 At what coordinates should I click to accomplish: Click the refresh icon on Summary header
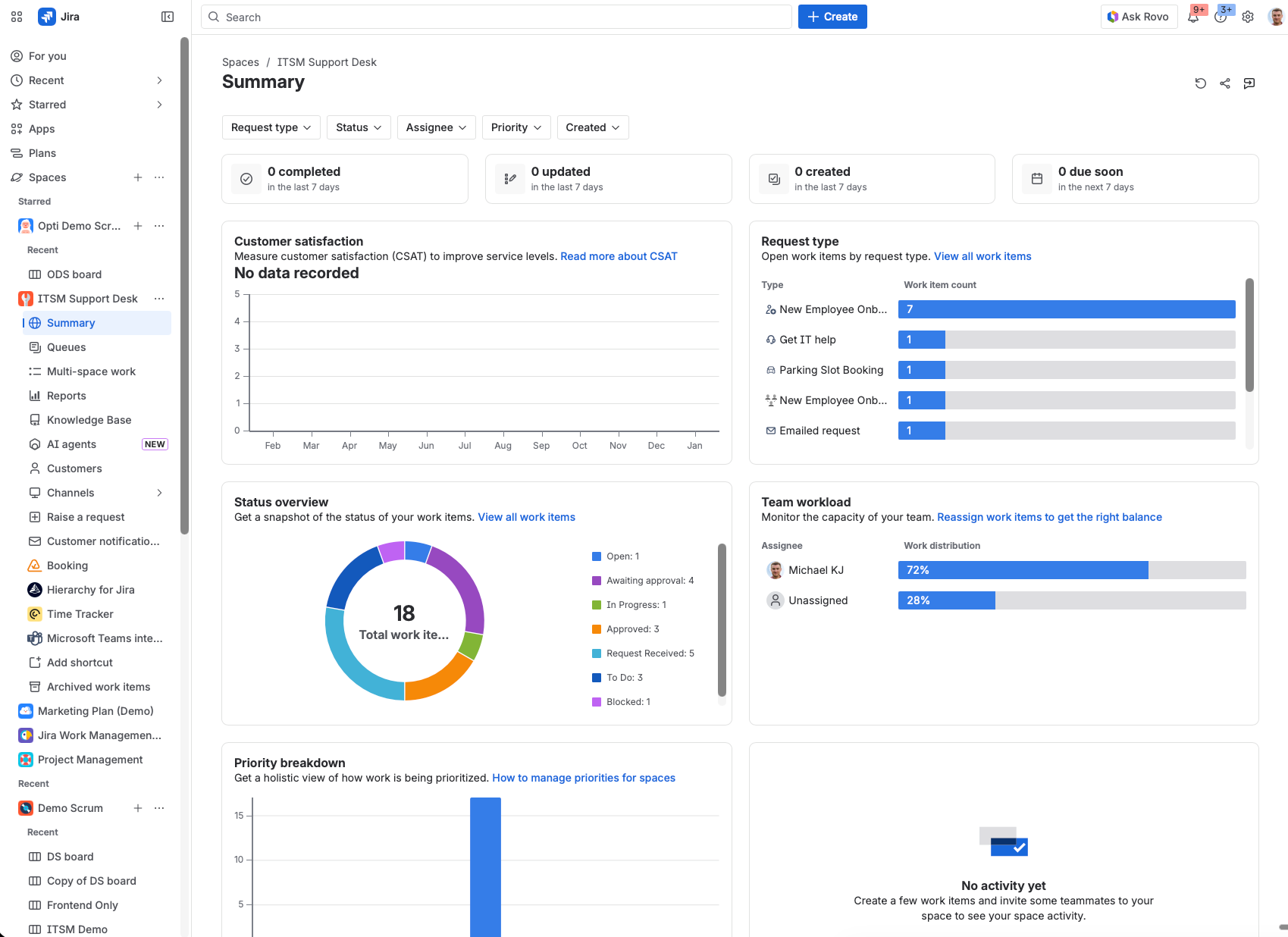[x=1200, y=83]
